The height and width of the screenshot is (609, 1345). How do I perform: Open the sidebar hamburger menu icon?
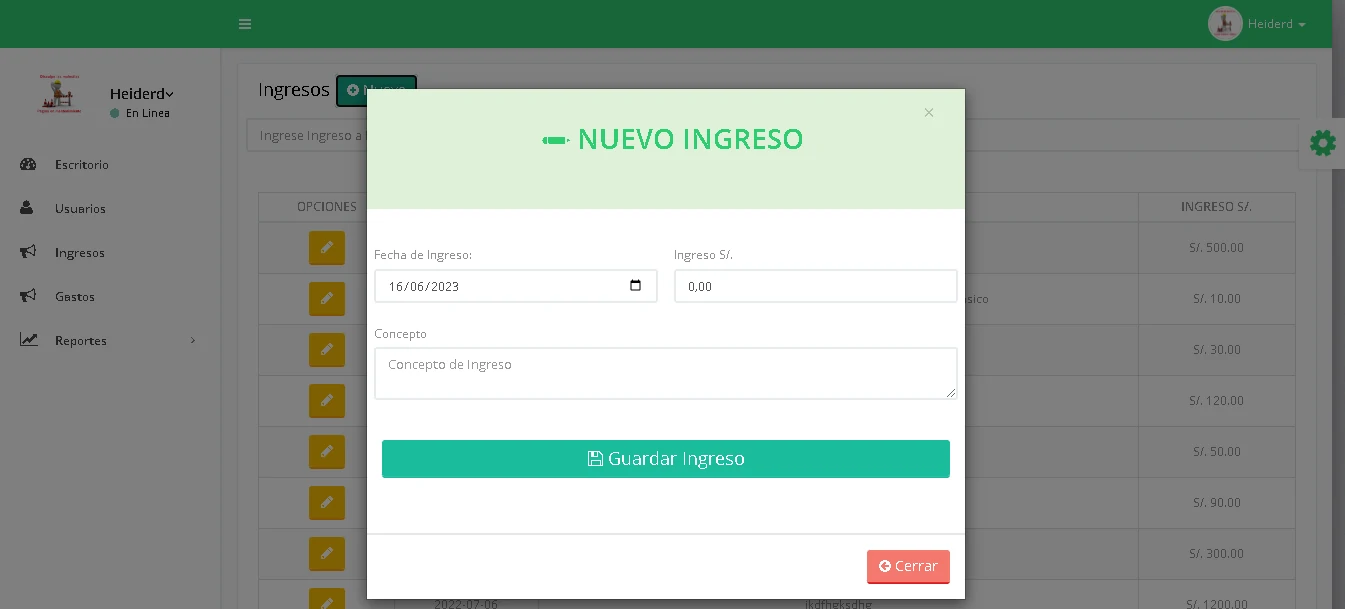[245, 24]
